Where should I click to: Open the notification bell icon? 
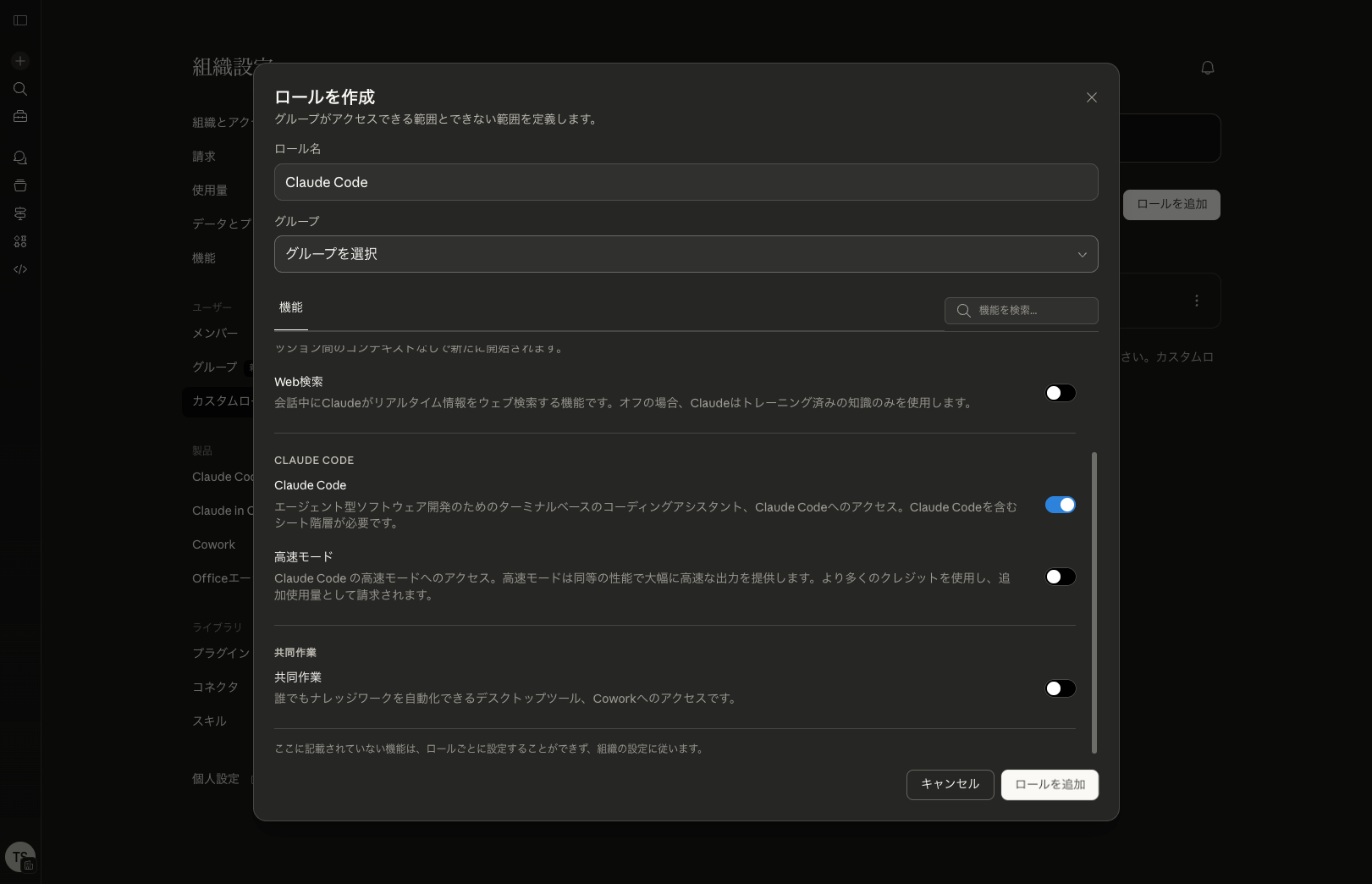coord(1208,68)
